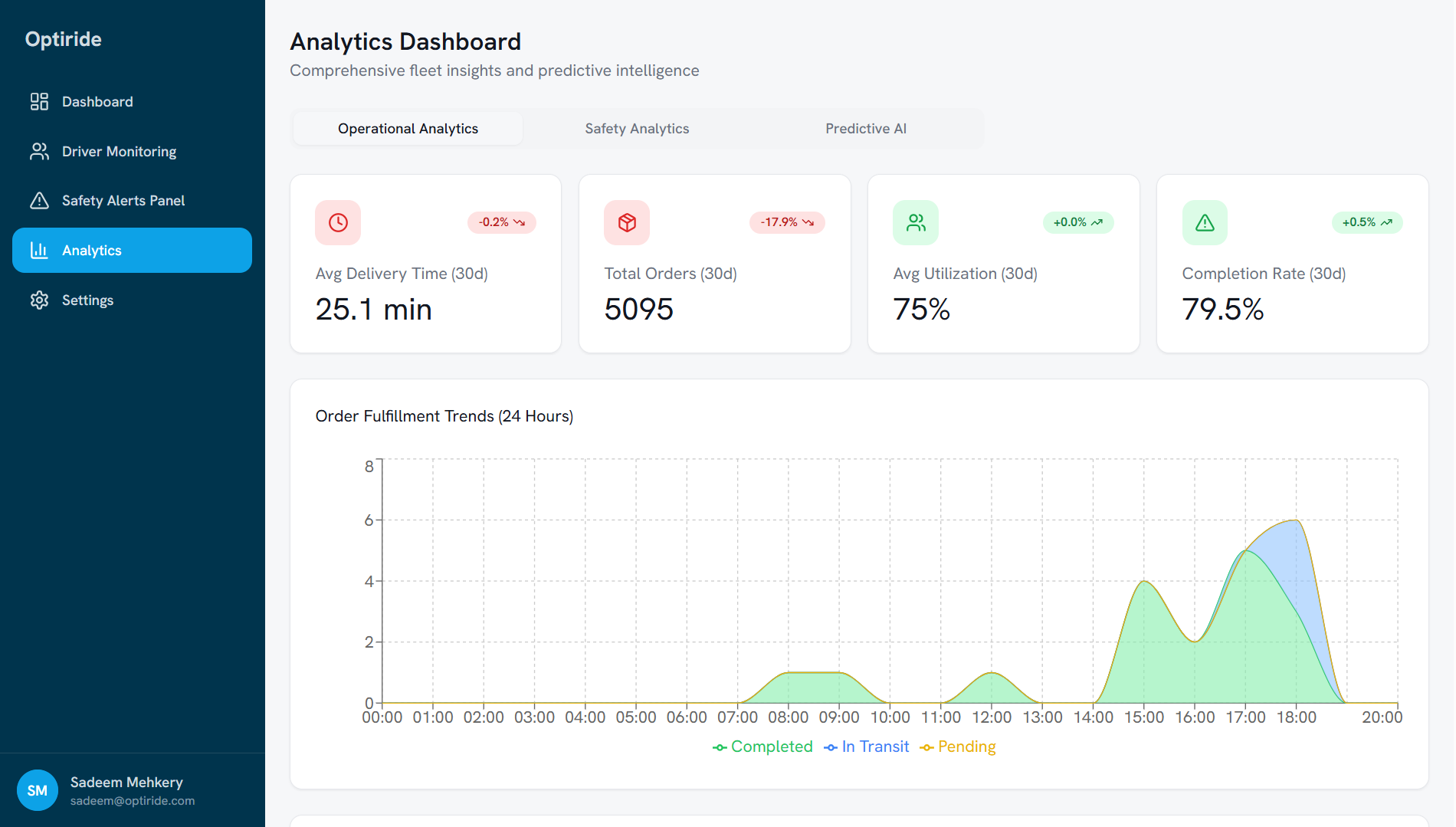The height and width of the screenshot is (827, 1456).
Task: Click the Safety Alerts warning triangle icon
Action: 39,201
